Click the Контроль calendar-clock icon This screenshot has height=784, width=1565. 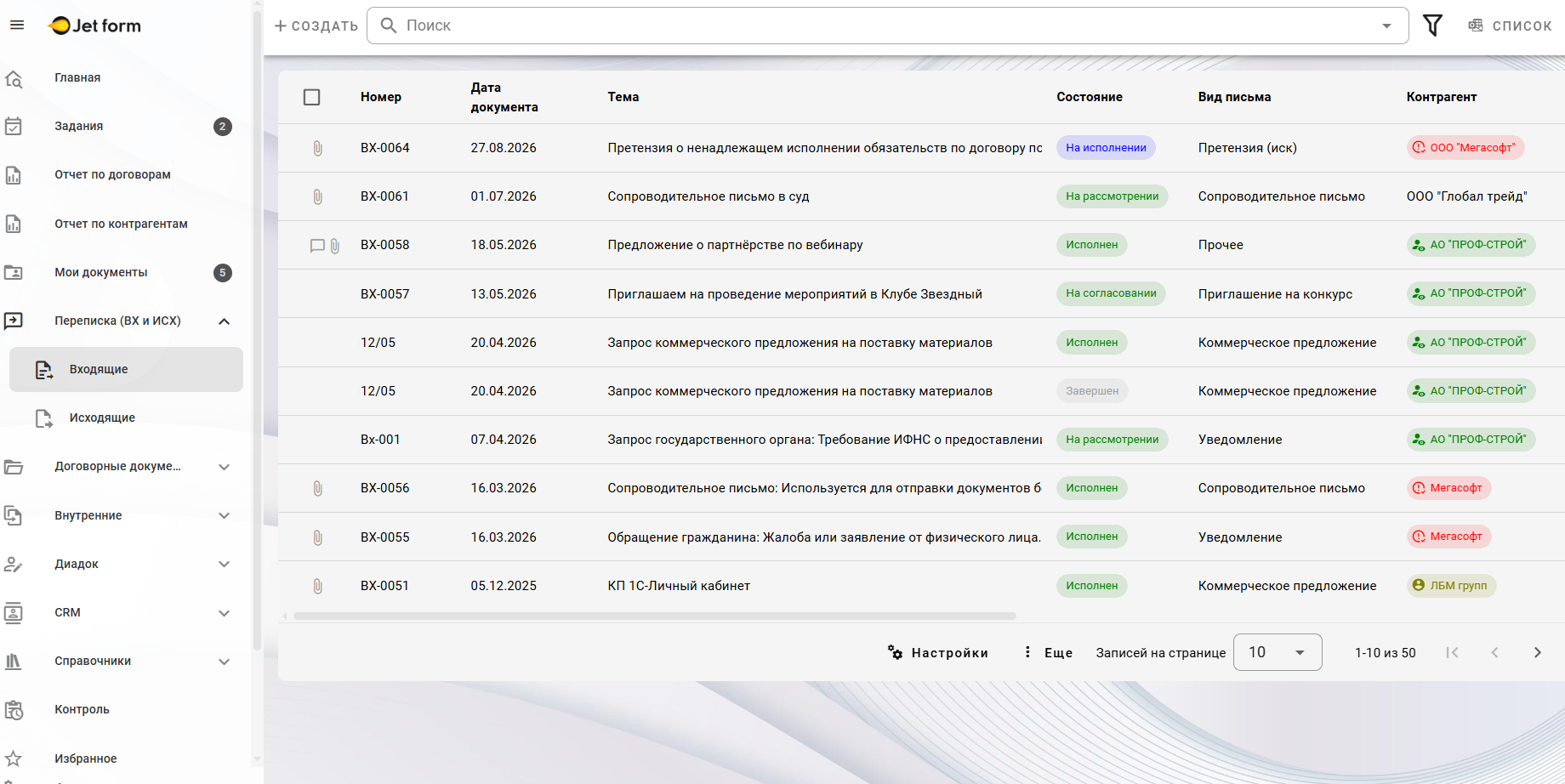point(14,710)
